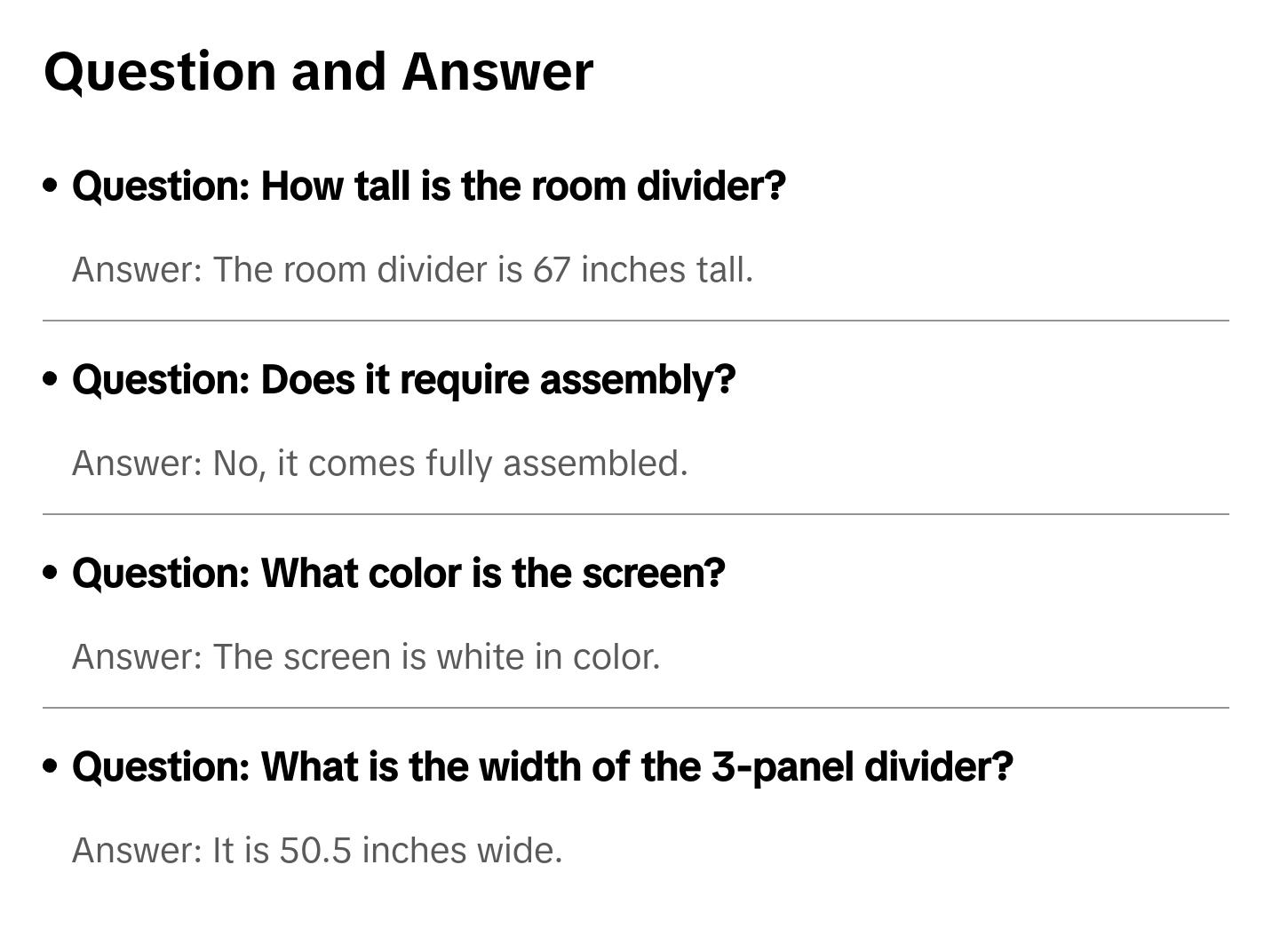Image resolution: width=1272 pixels, height=952 pixels.
Task: Click the answer stating 67 inches tall
Action: (412, 270)
